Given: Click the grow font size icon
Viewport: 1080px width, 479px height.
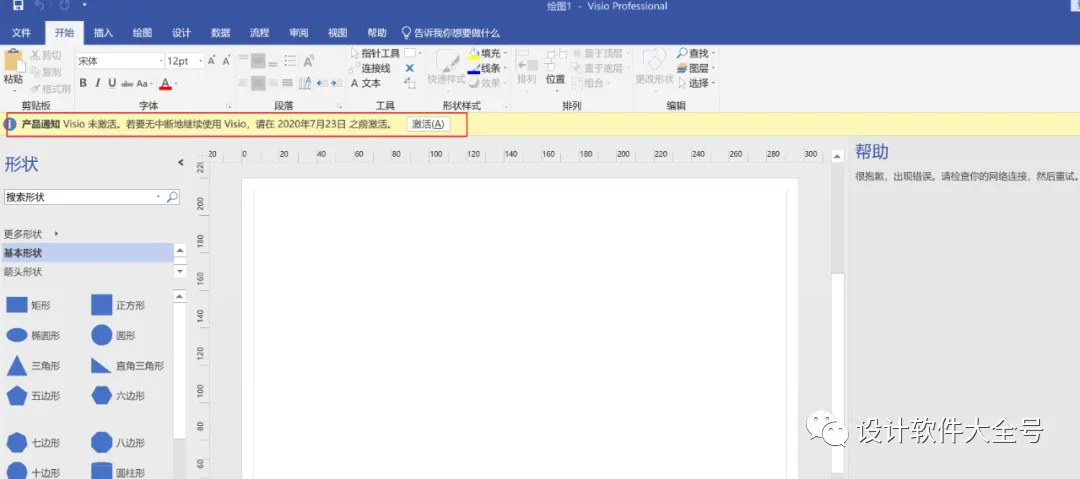Looking at the screenshot, I should [211, 61].
